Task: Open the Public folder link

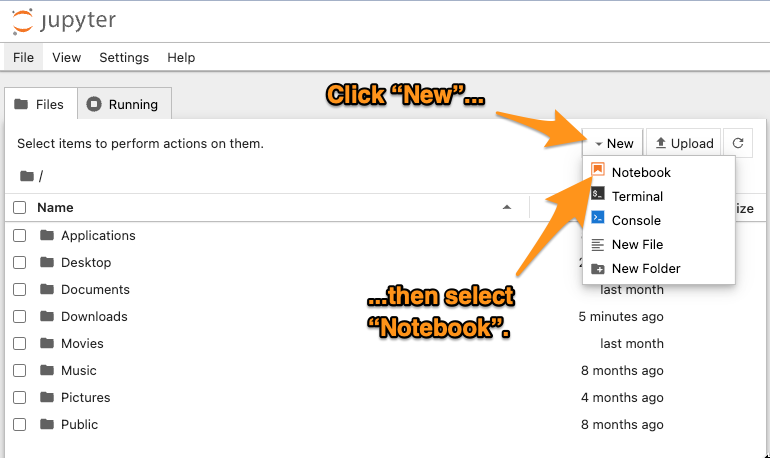Action: pyautogui.click(x=79, y=425)
